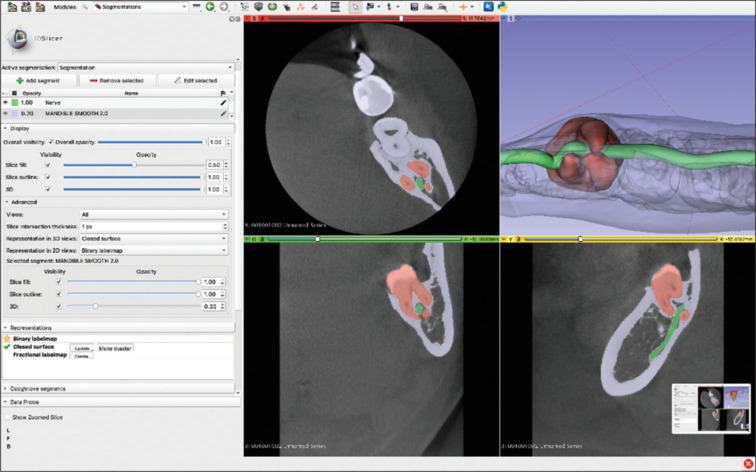The width and height of the screenshot is (756, 472).
Task: Hide the Nerve segment with eye icon
Action: 6,102
